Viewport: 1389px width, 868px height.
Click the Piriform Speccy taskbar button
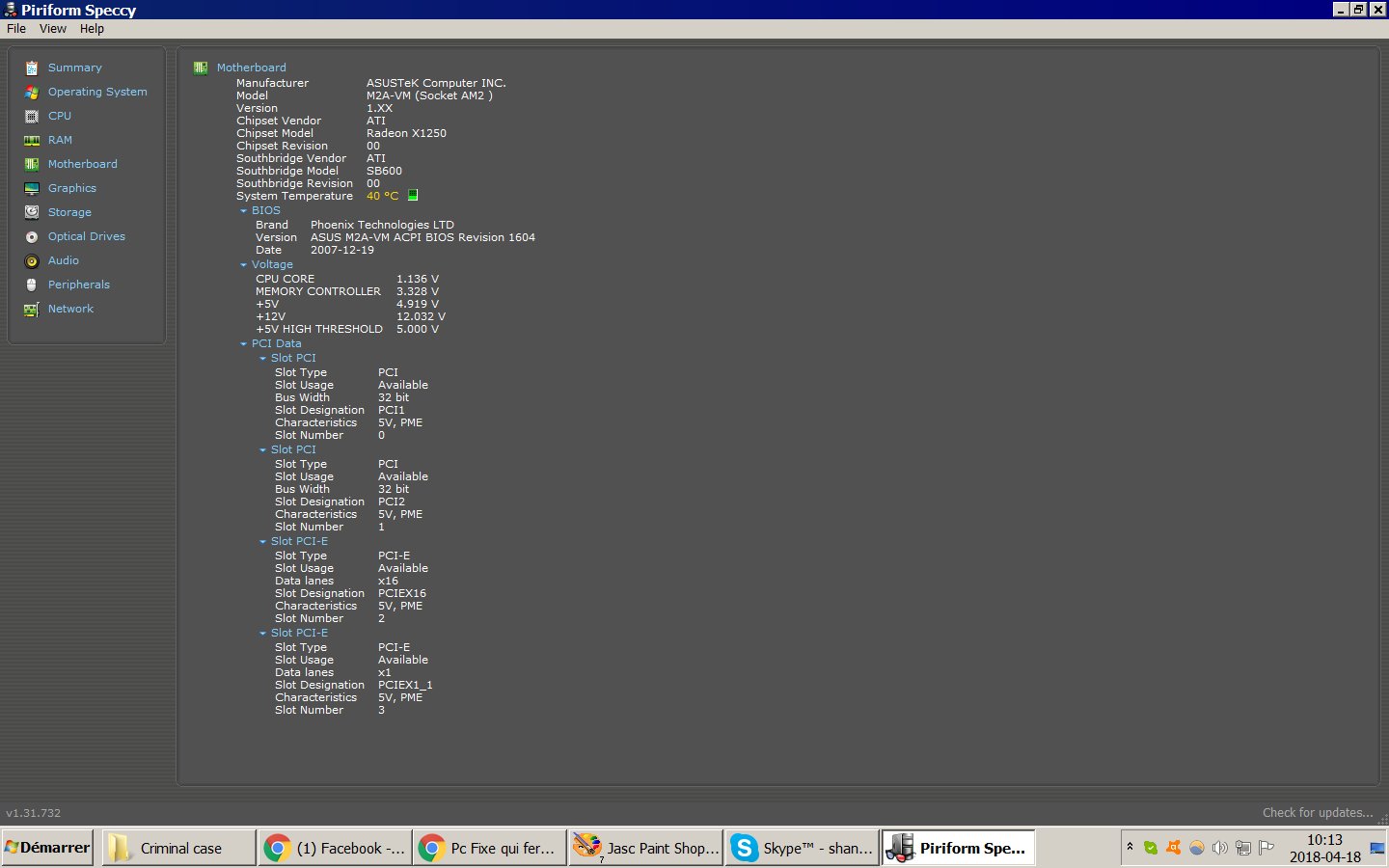[958, 848]
